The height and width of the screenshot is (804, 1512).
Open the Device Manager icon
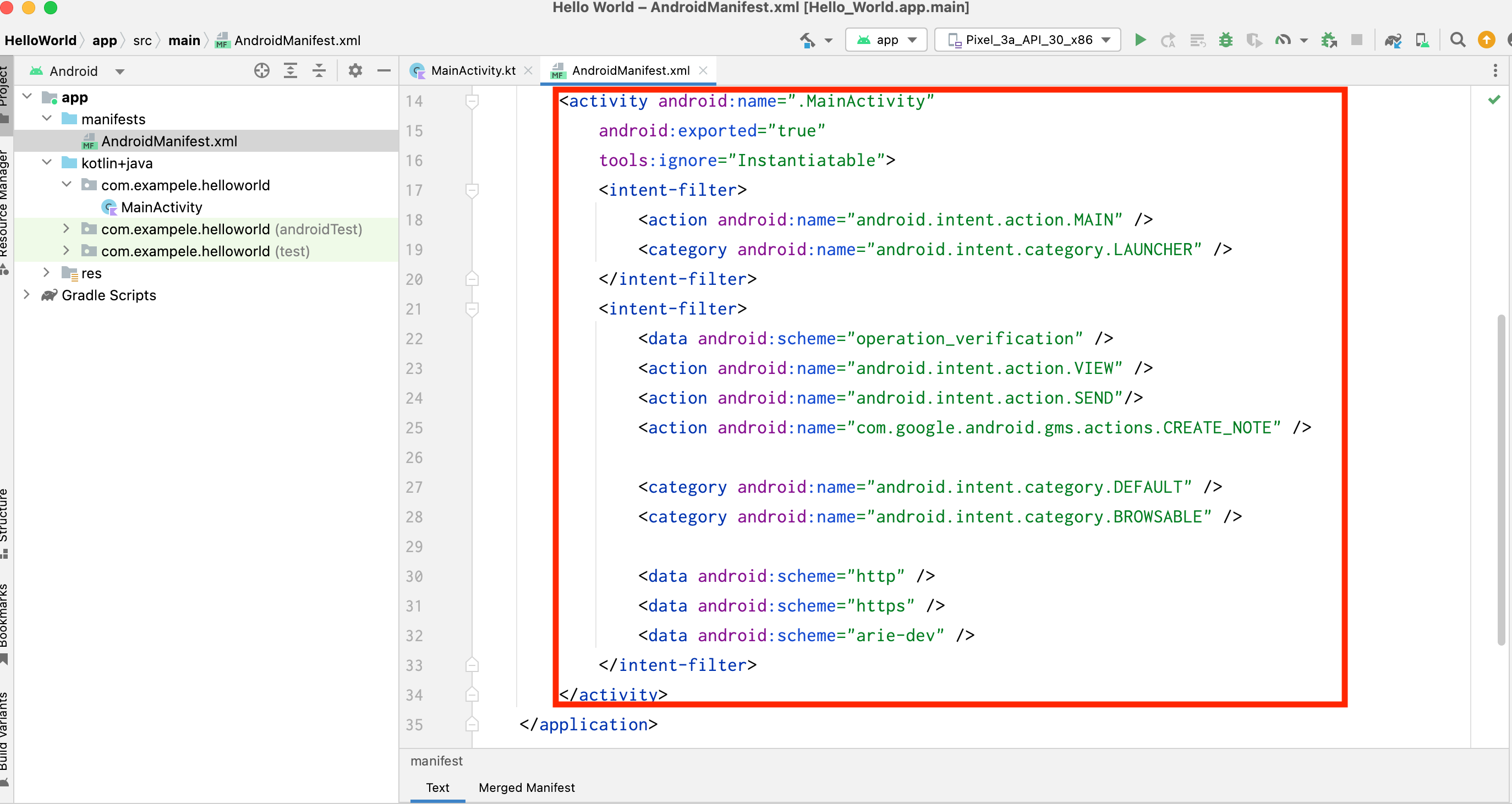[x=1422, y=40]
